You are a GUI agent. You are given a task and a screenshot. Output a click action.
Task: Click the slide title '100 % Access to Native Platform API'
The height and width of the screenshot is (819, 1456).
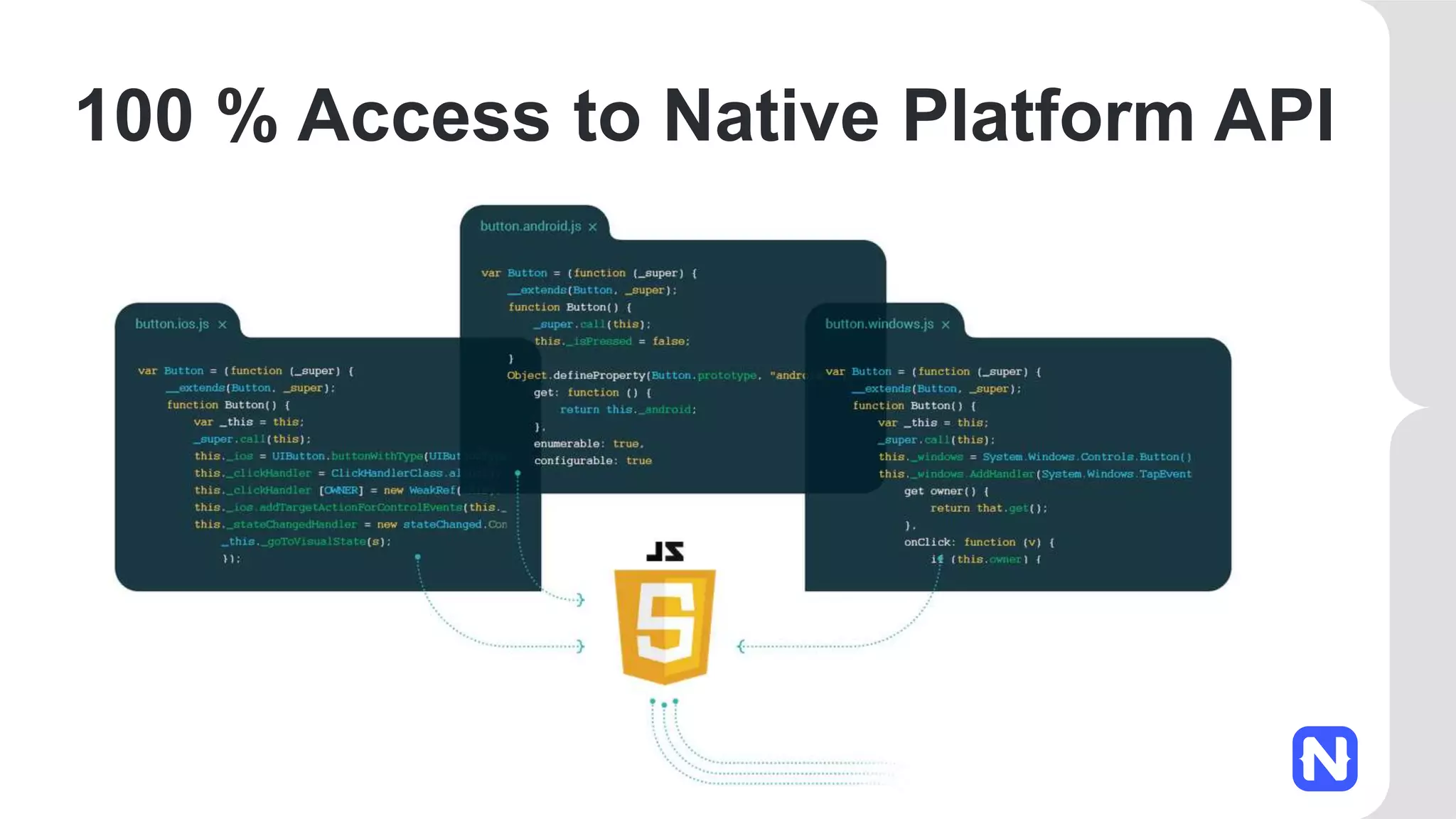point(705,115)
